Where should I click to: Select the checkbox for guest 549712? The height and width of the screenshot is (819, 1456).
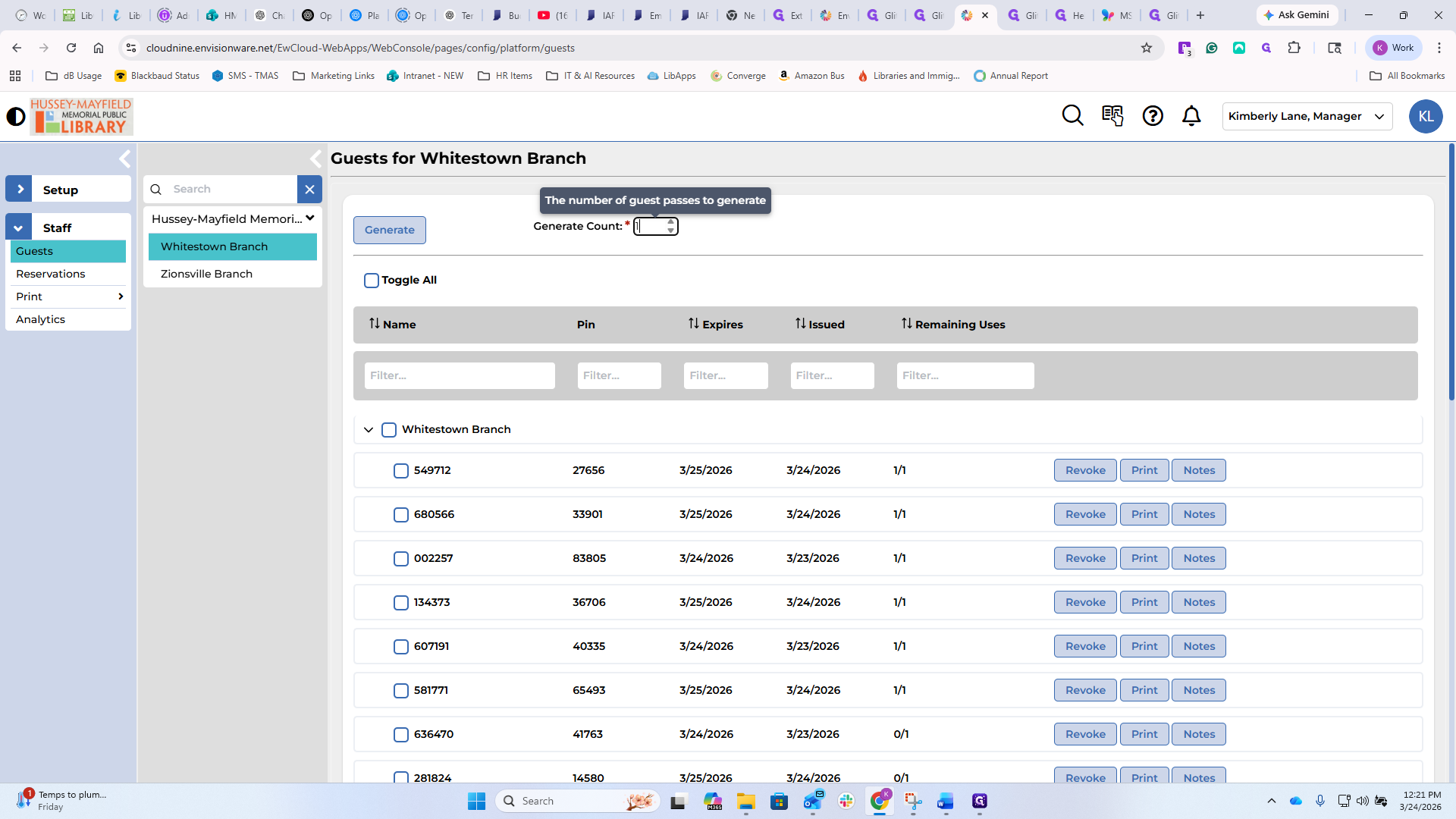[401, 471]
